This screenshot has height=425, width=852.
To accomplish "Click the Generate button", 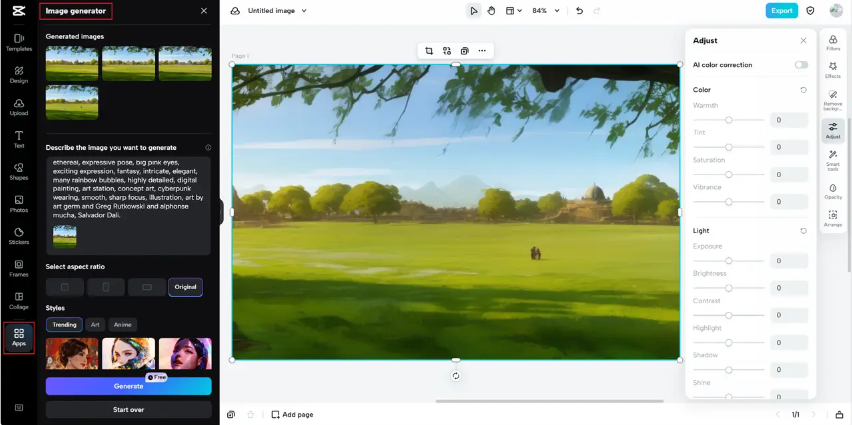I will pyautogui.click(x=128, y=386).
